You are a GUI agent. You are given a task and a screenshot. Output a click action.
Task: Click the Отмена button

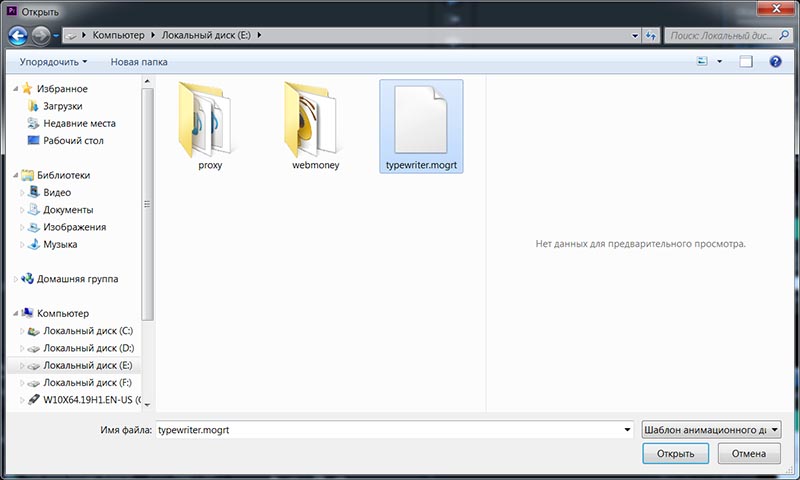(x=749, y=453)
